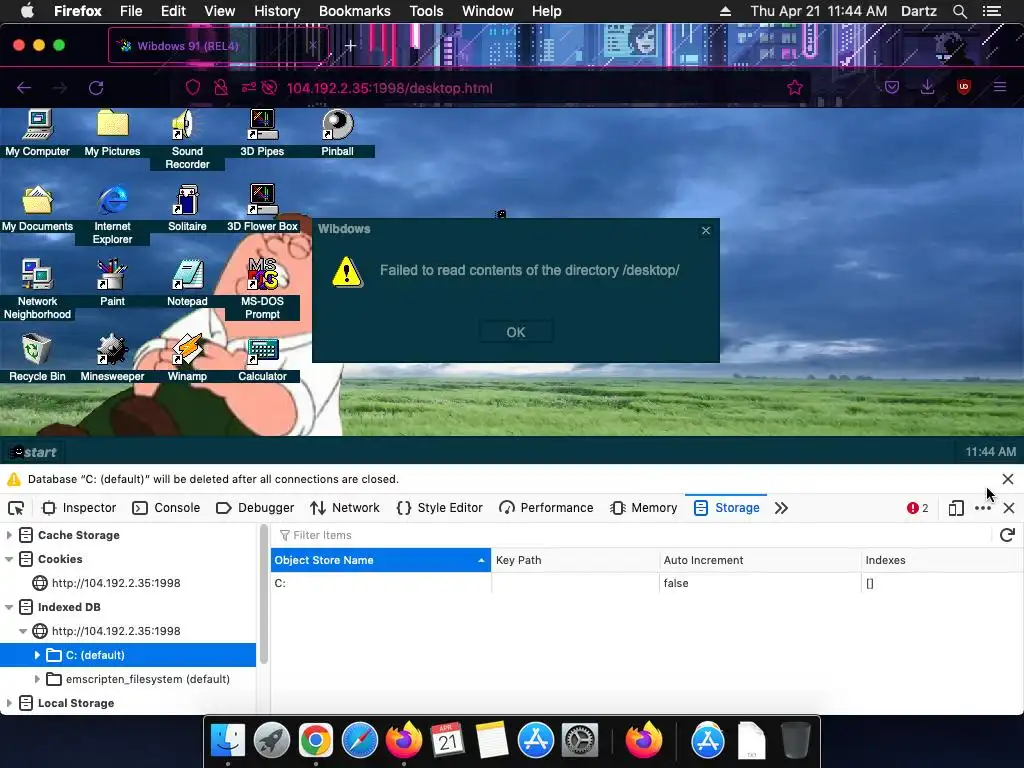Expand the Local Storage tree node

pos(9,703)
